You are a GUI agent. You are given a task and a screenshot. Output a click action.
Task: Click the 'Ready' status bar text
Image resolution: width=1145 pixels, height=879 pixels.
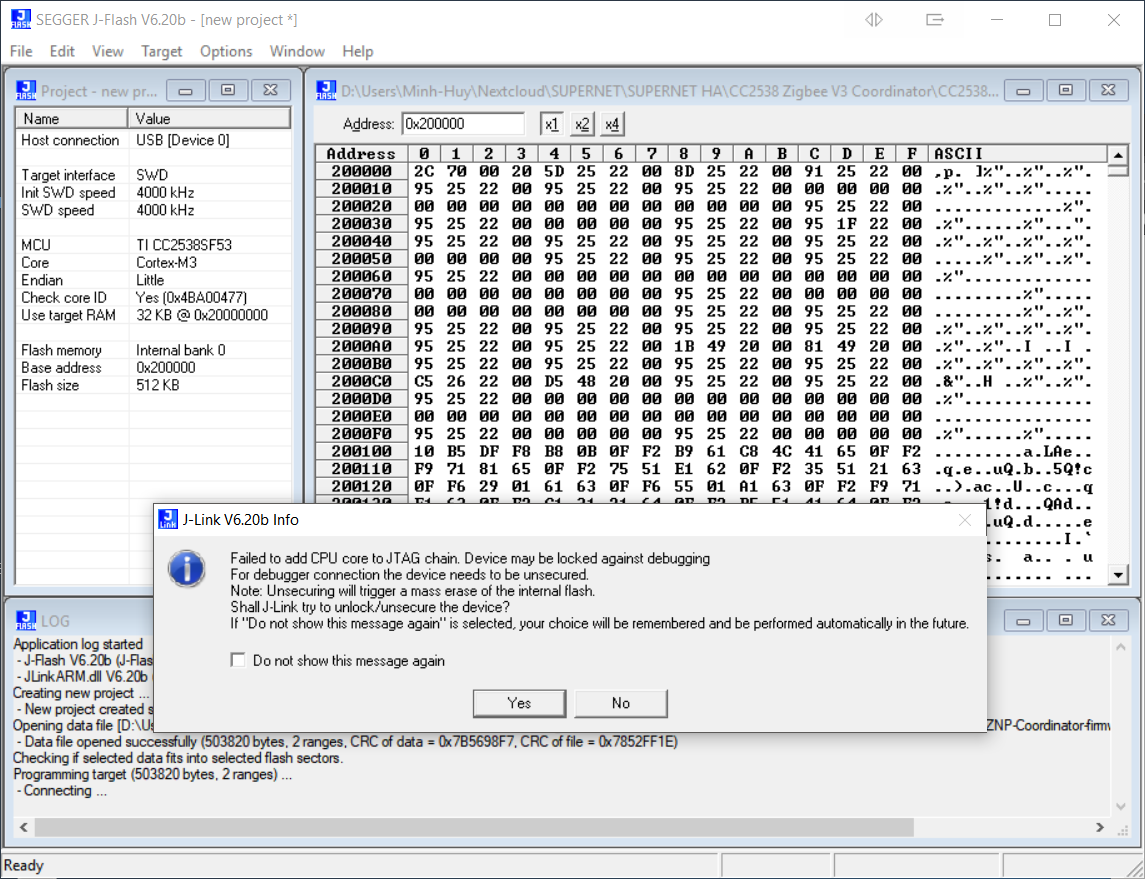(x=24, y=866)
